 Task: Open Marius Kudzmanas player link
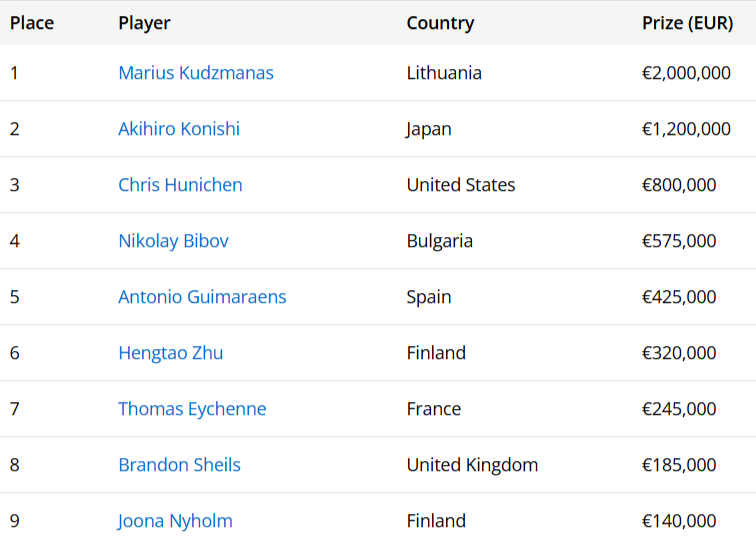[195, 73]
